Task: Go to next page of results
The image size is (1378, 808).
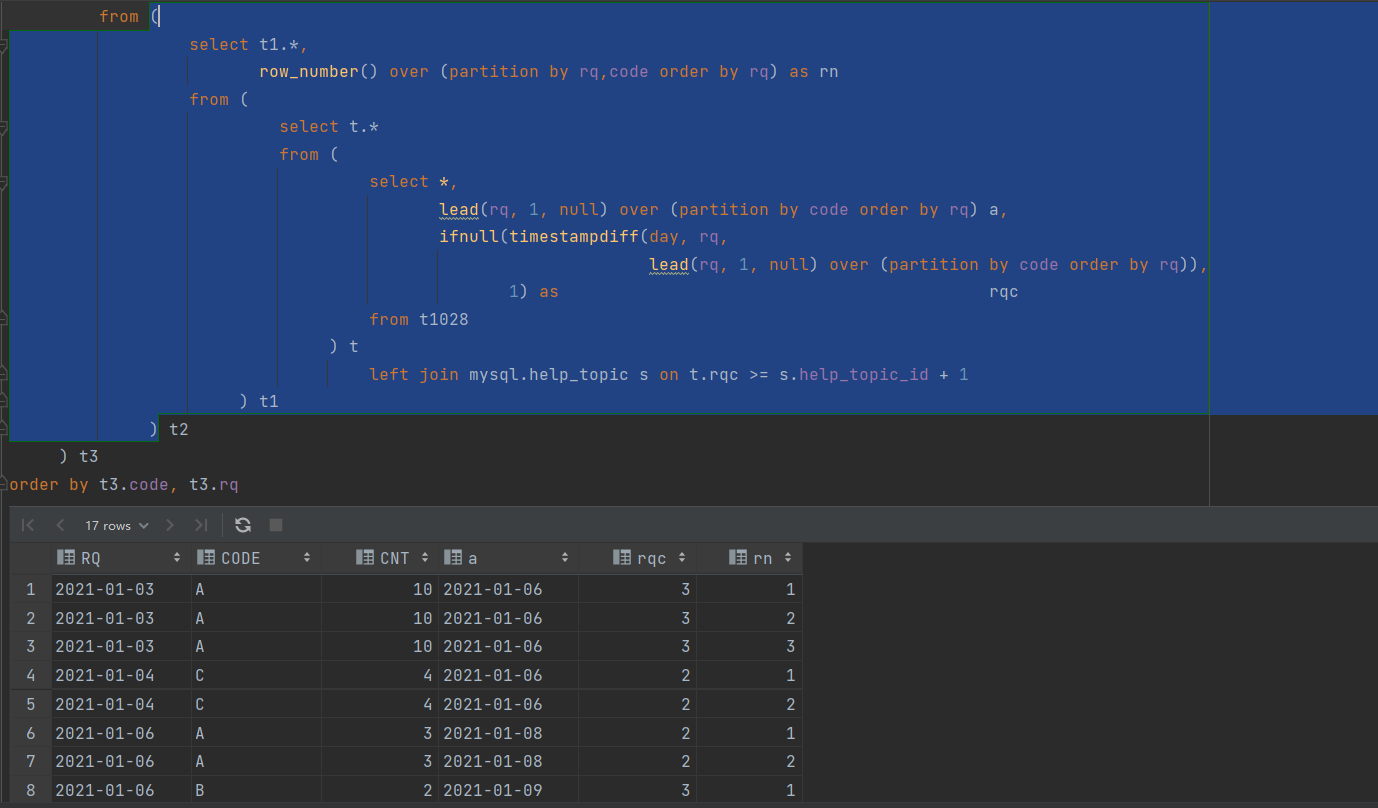Action: (x=170, y=525)
